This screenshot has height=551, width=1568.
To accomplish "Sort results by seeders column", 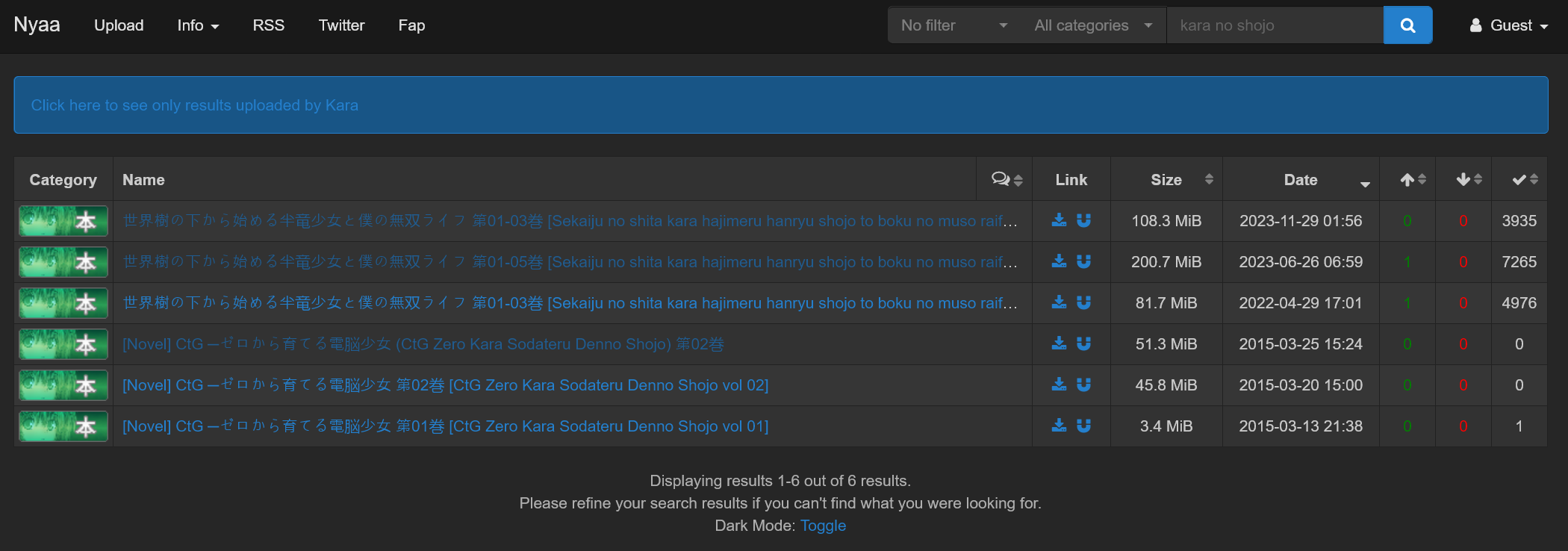I will (x=1407, y=179).
